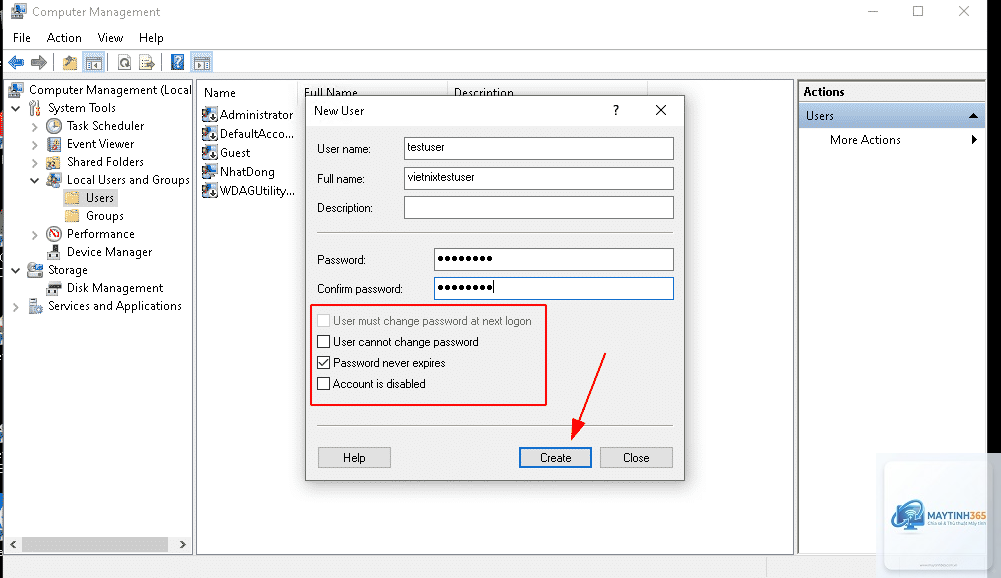Collapse the Users section in Actions pane
Viewport: 1001px width, 578px height.
click(973, 116)
